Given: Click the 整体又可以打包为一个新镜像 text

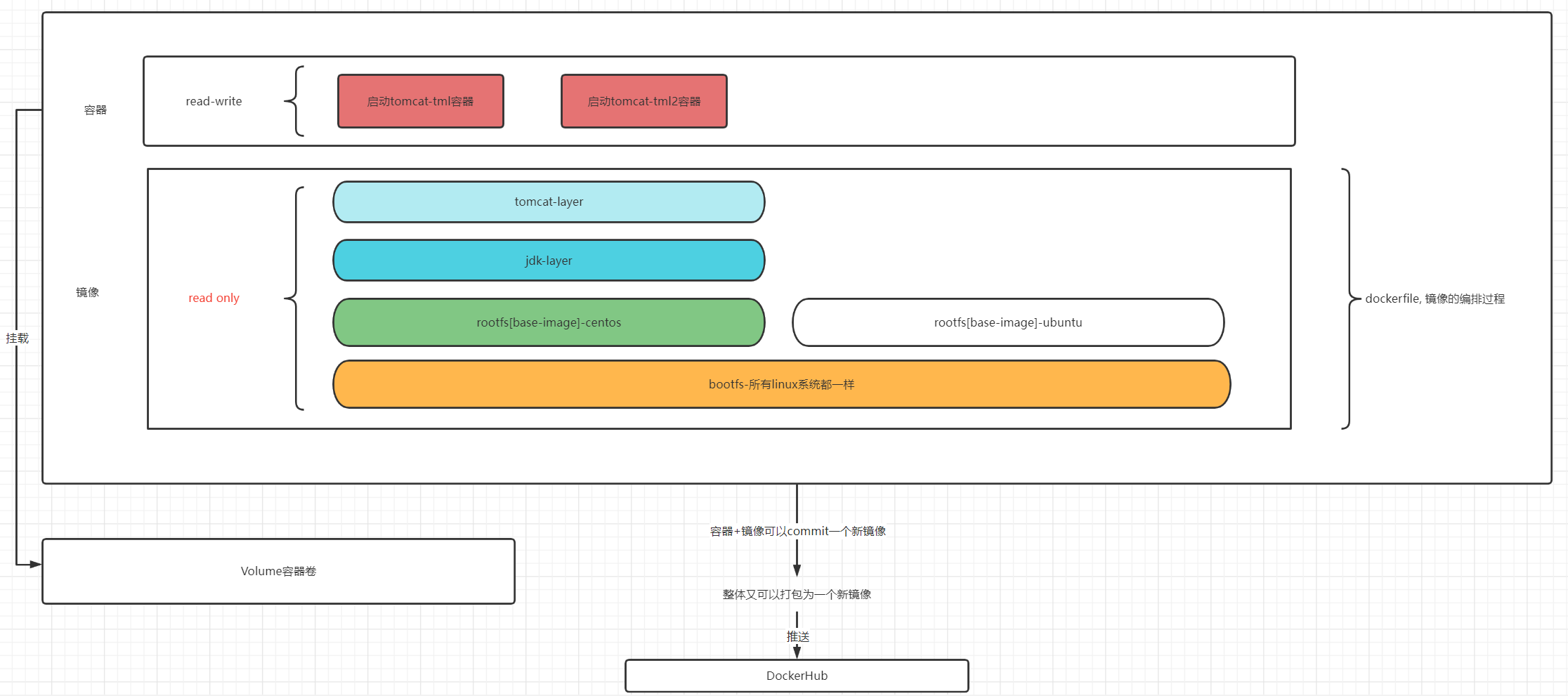Looking at the screenshot, I should (797, 594).
